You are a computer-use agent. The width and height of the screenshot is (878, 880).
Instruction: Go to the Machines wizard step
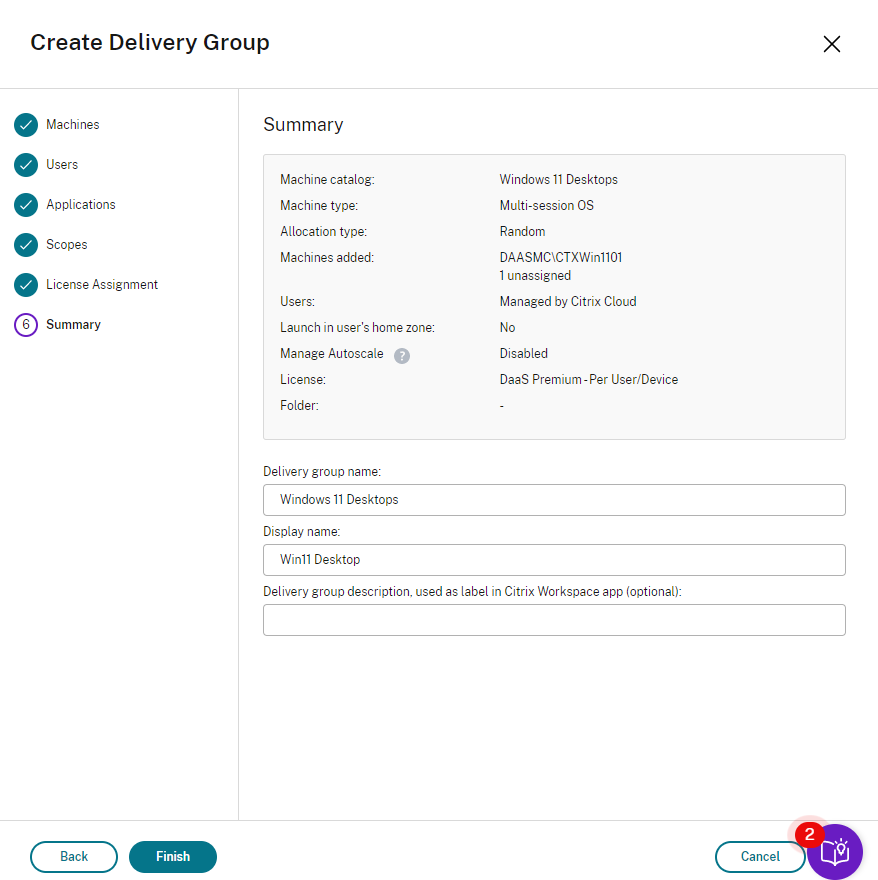[72, 125]
